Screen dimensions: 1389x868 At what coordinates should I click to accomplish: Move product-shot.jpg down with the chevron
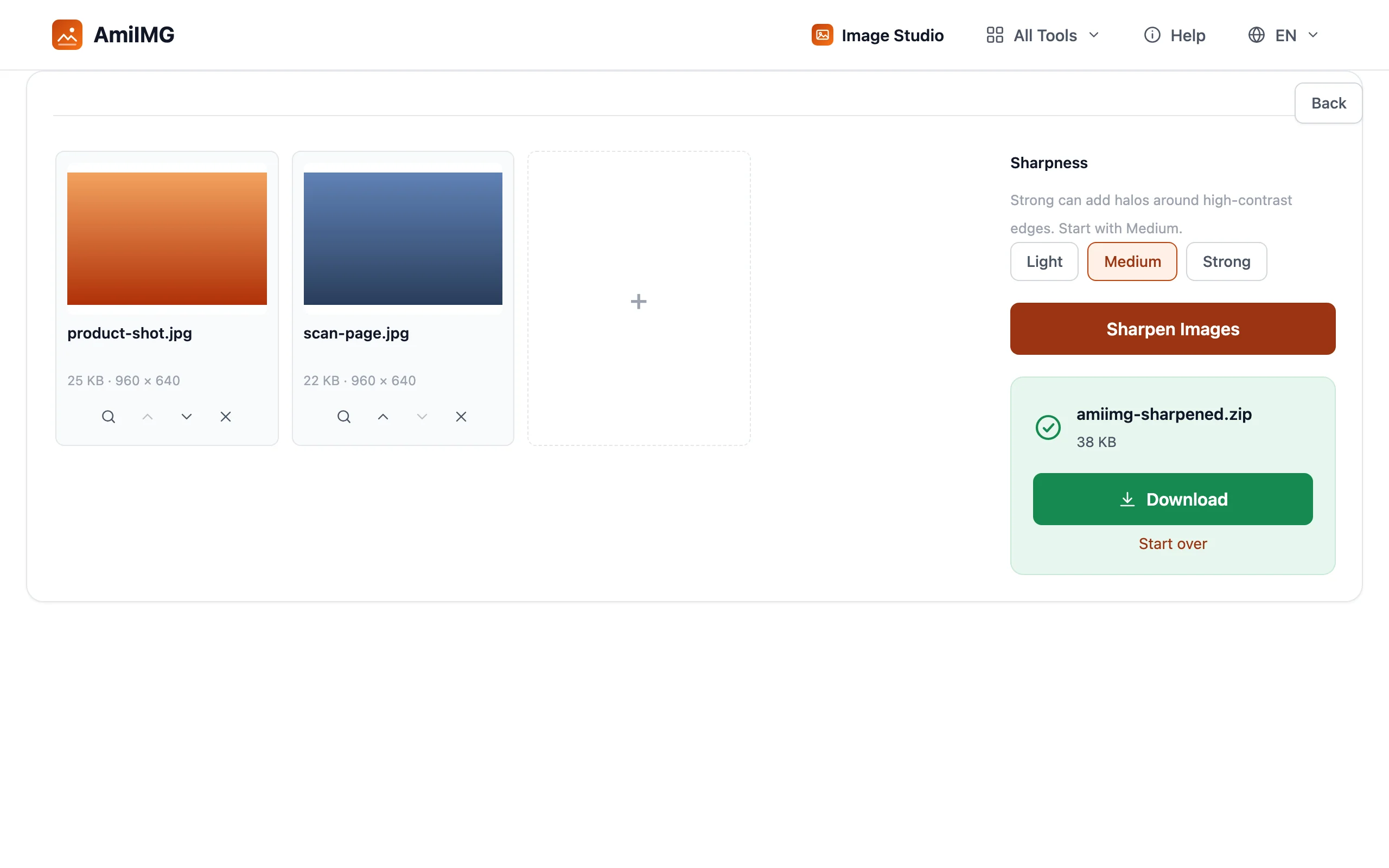coord(187,417)
